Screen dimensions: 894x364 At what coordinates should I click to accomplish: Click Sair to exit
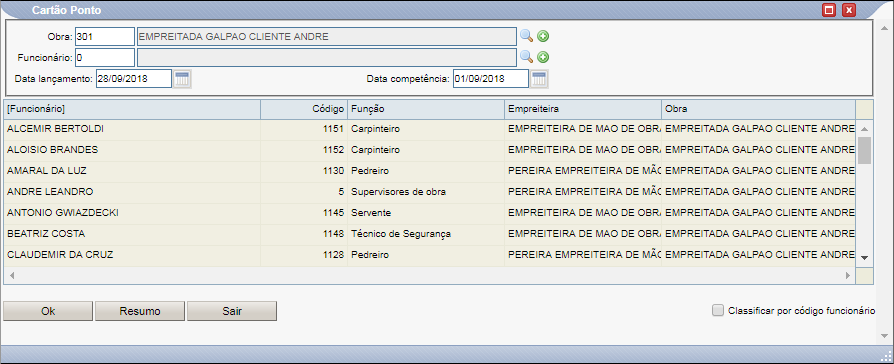coord(232,311)
